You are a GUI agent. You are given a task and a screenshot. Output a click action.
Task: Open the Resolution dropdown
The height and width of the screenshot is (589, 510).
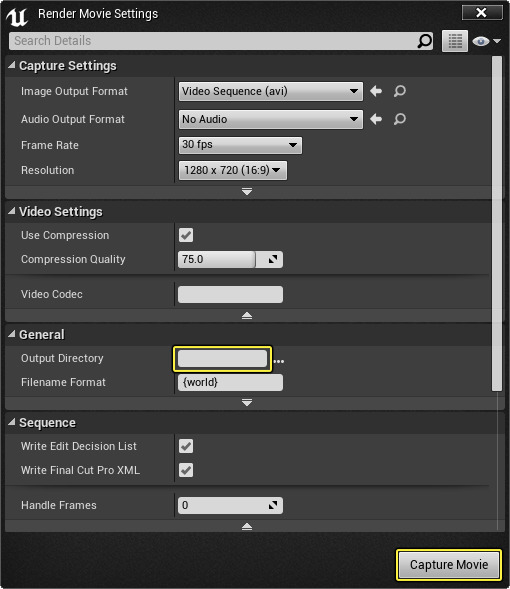point(233,170)
